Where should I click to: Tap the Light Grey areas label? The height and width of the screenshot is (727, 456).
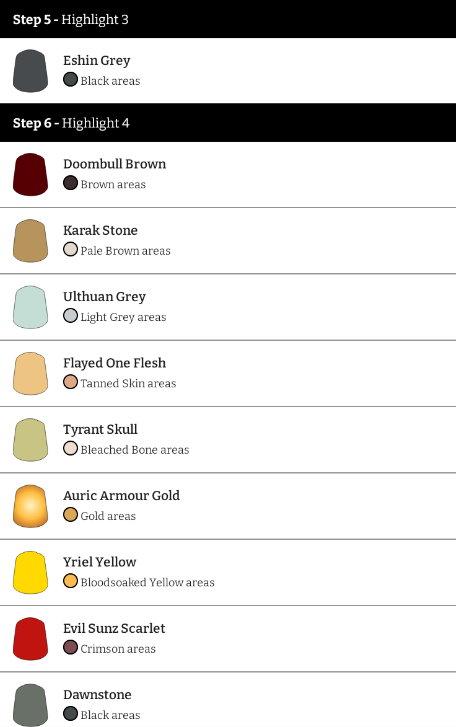click(123, 317)
